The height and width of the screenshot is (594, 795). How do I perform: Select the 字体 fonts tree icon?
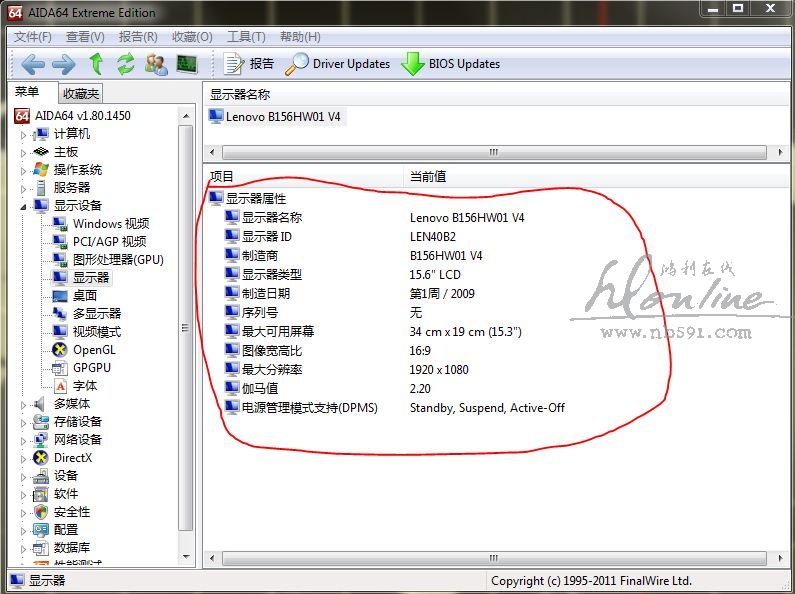click(x=60, y=386)
